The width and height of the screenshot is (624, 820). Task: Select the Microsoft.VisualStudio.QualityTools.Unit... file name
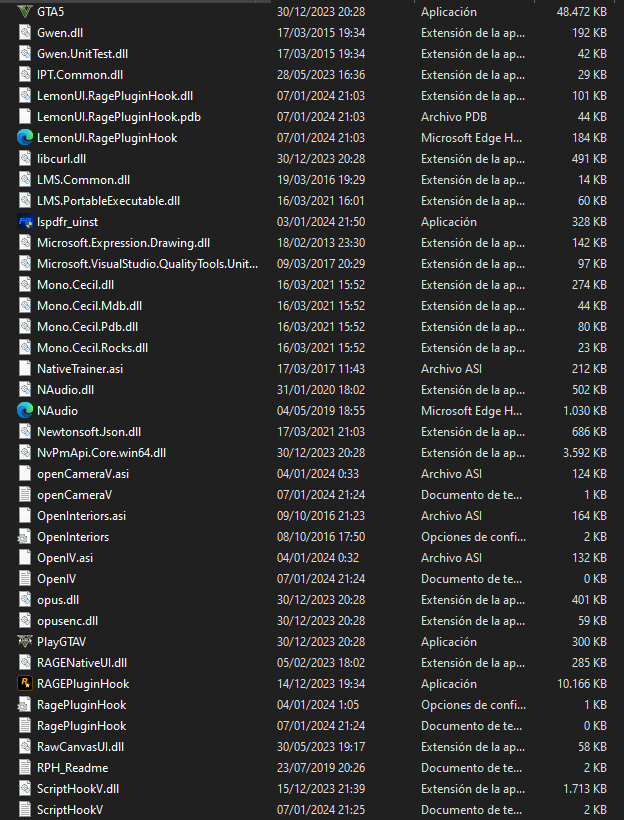[x=148, y=264]
